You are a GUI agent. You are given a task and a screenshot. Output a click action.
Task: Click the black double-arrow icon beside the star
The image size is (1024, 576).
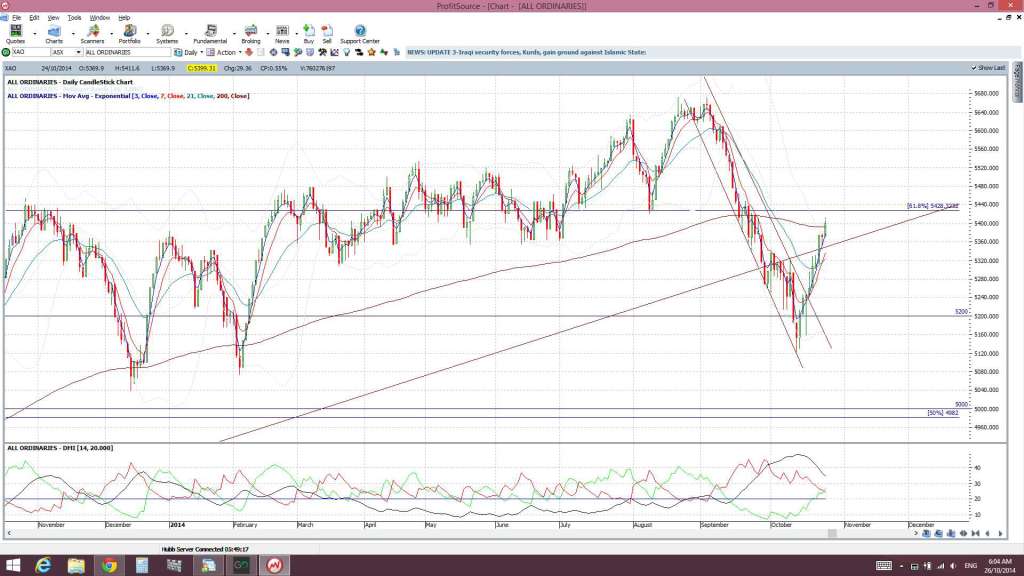pyautogui.click(x=359, y=52)
